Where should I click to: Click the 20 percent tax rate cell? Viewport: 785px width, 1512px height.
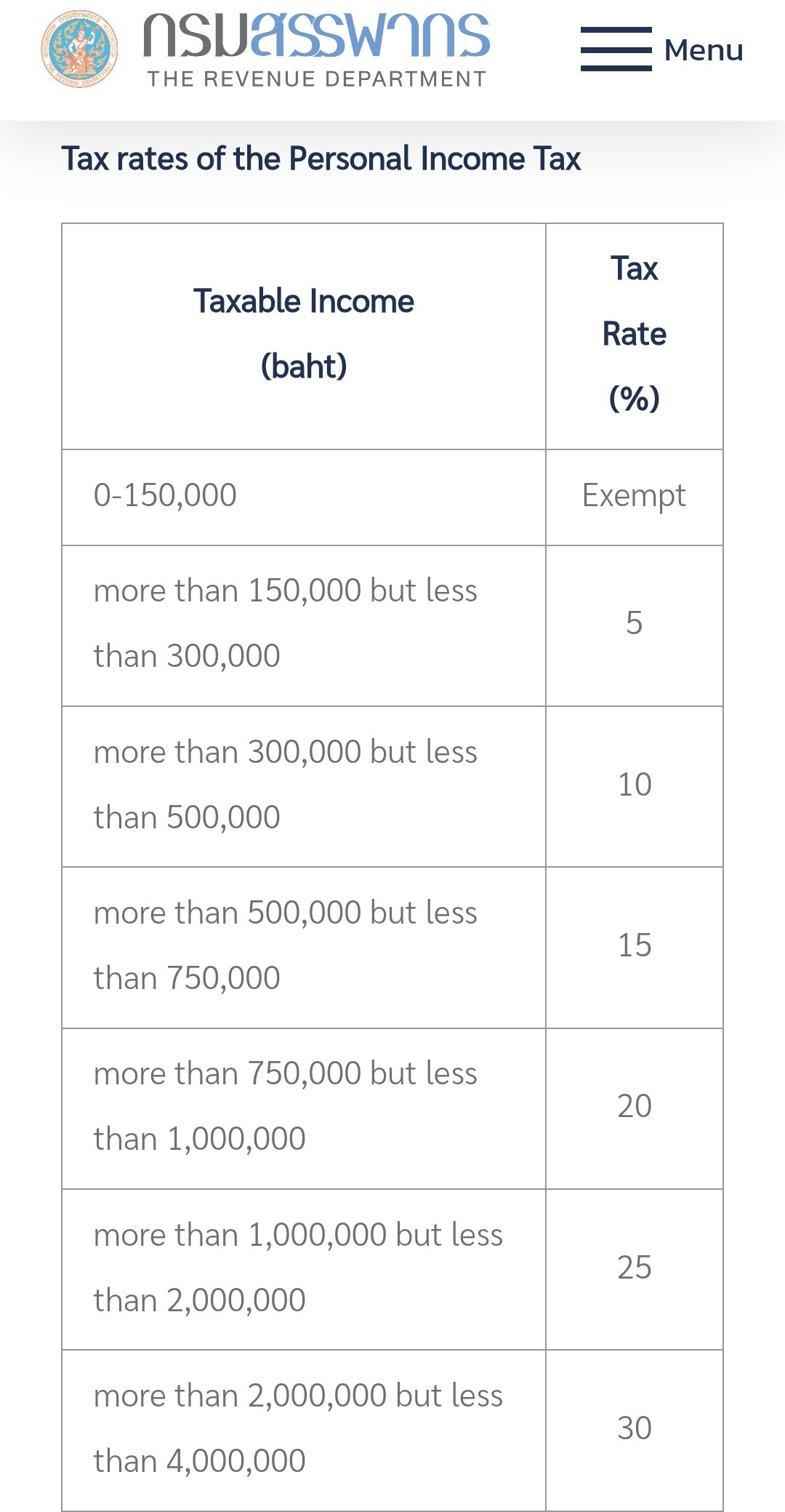click(634, 1106)
